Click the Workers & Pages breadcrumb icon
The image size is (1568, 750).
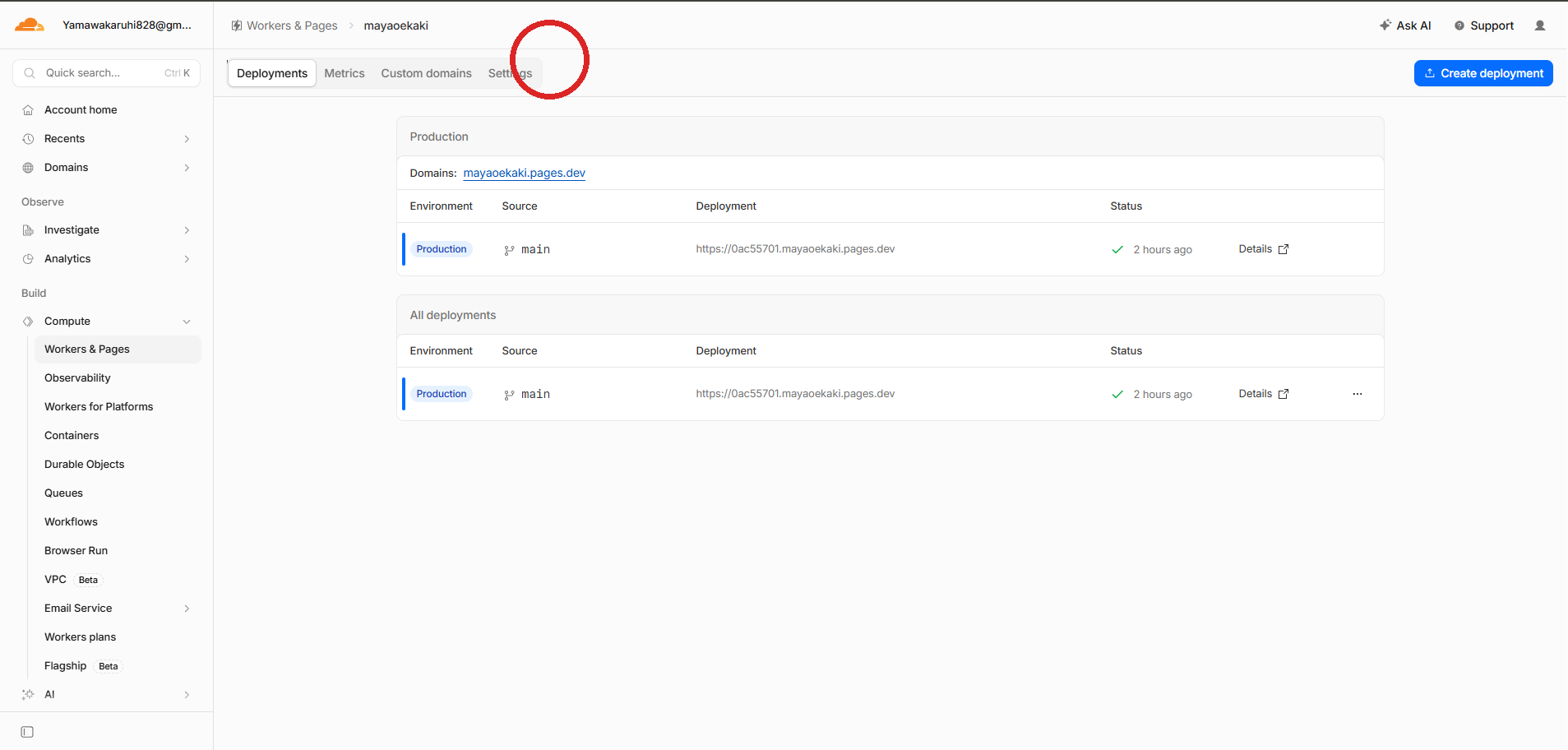(237, 25)
